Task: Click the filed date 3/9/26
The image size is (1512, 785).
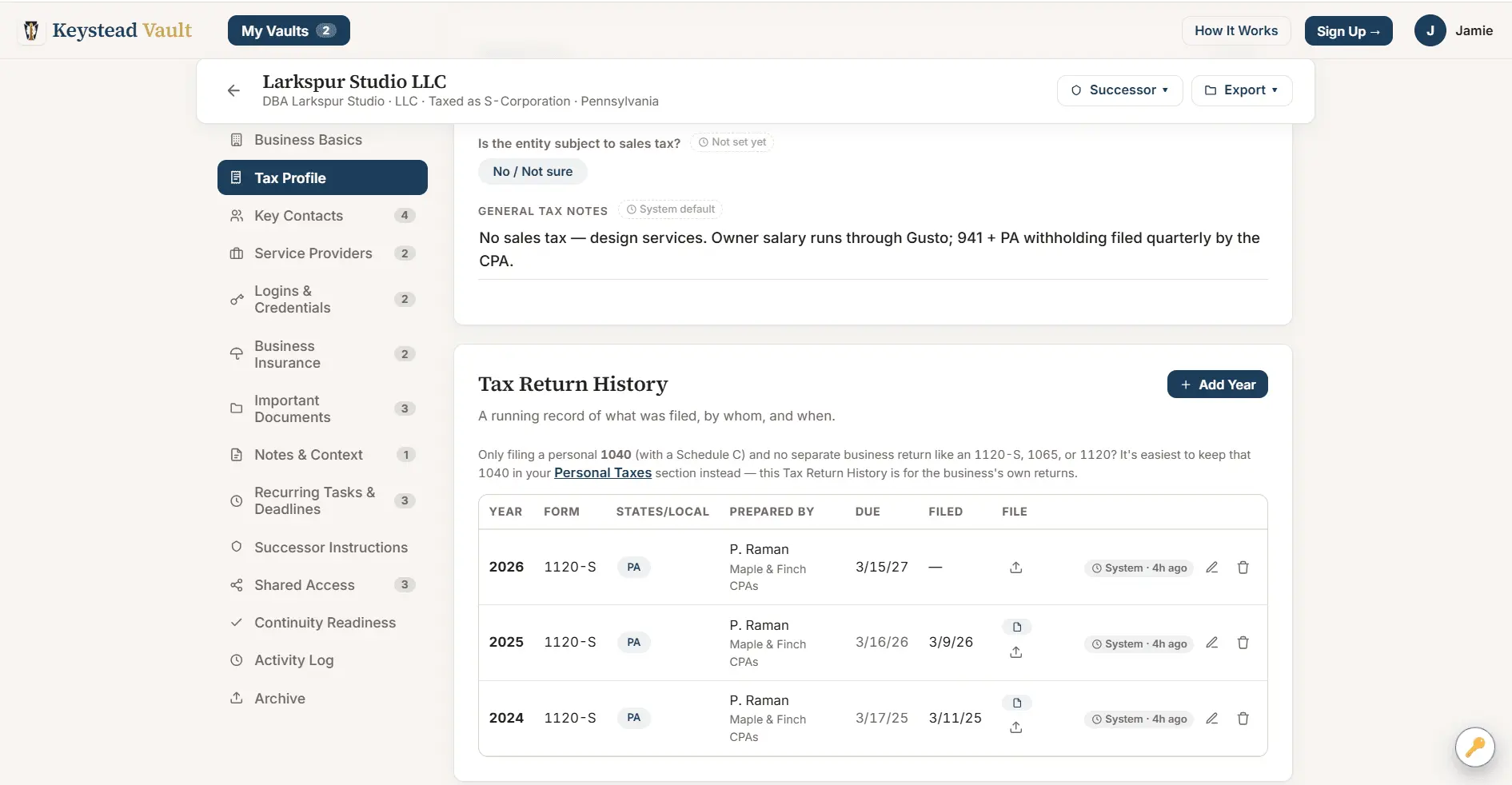Action: 951,642
